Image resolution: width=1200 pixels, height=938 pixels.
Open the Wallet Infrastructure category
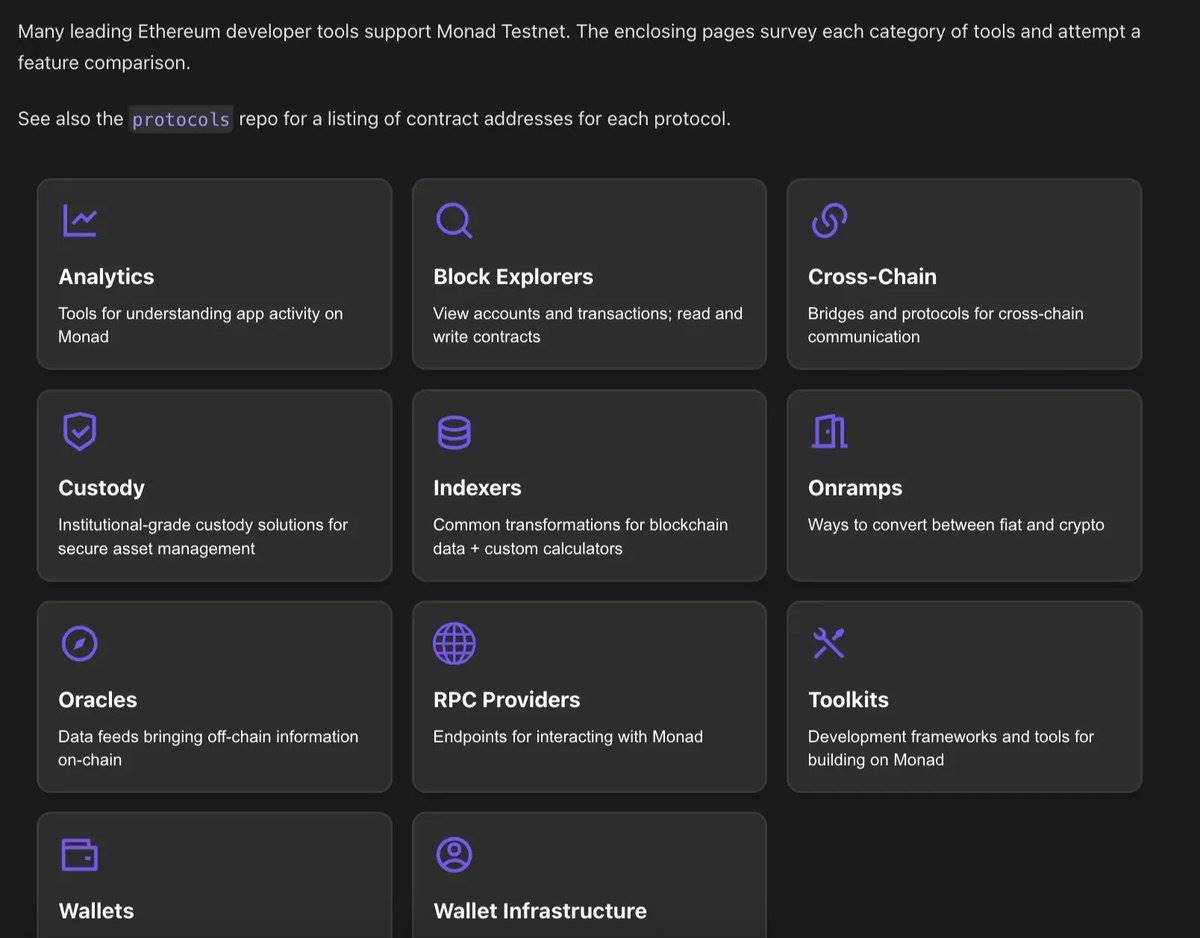[588, 880]
